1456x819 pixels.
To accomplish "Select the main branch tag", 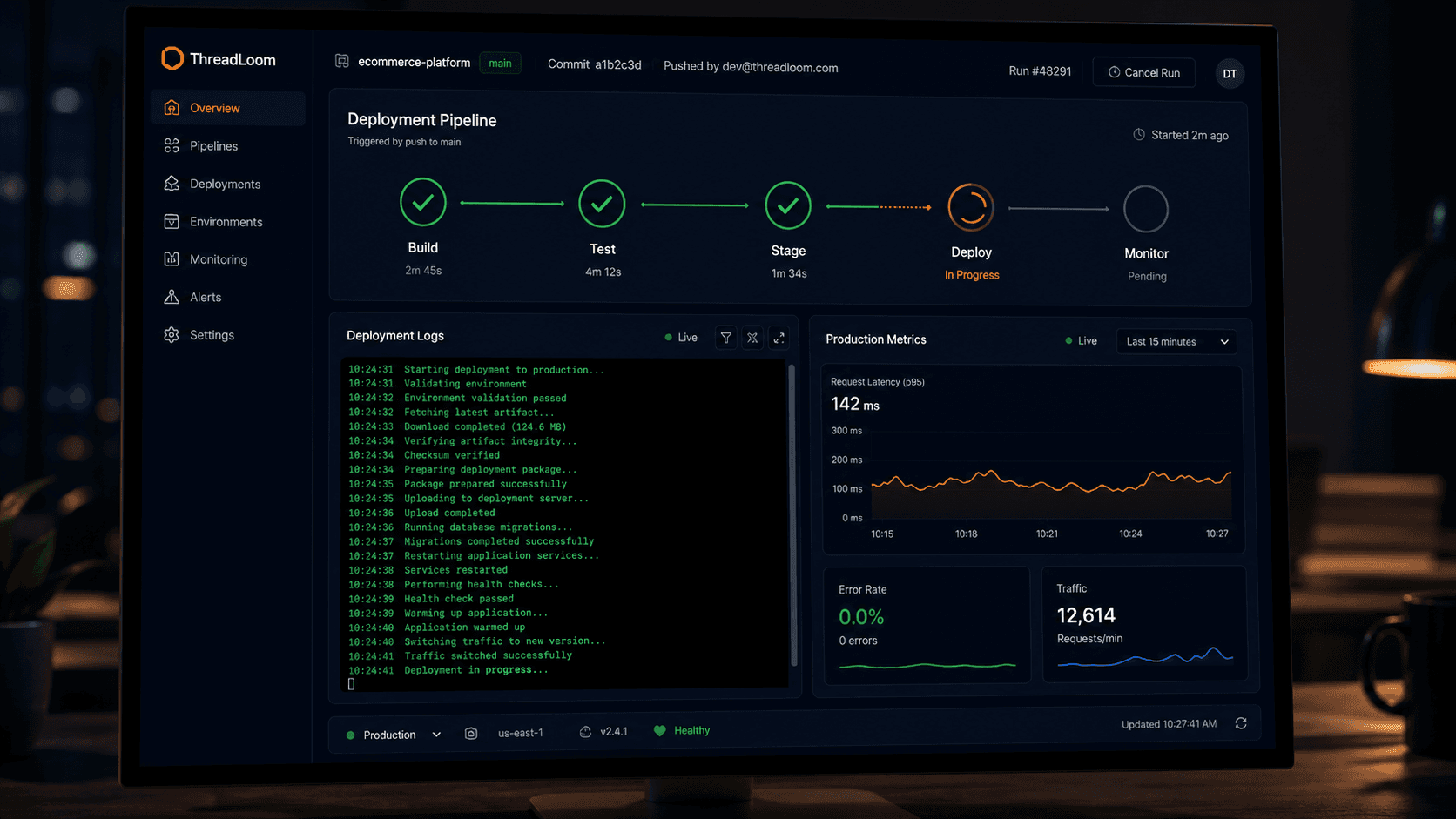I will pyautogui.click(x=500, y=64).
